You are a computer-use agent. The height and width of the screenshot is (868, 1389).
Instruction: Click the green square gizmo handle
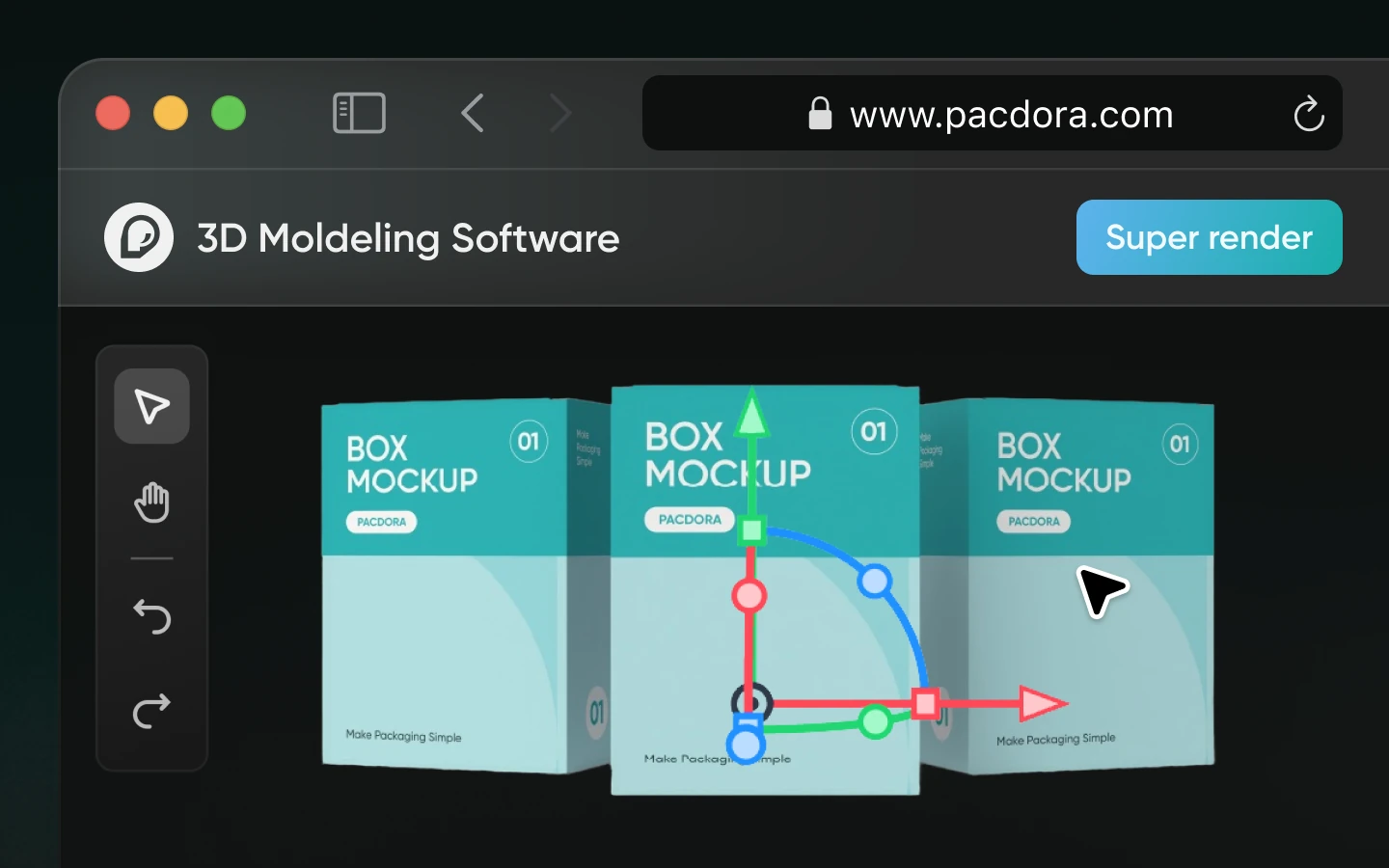pyautogui.click(x=753, y=530)
